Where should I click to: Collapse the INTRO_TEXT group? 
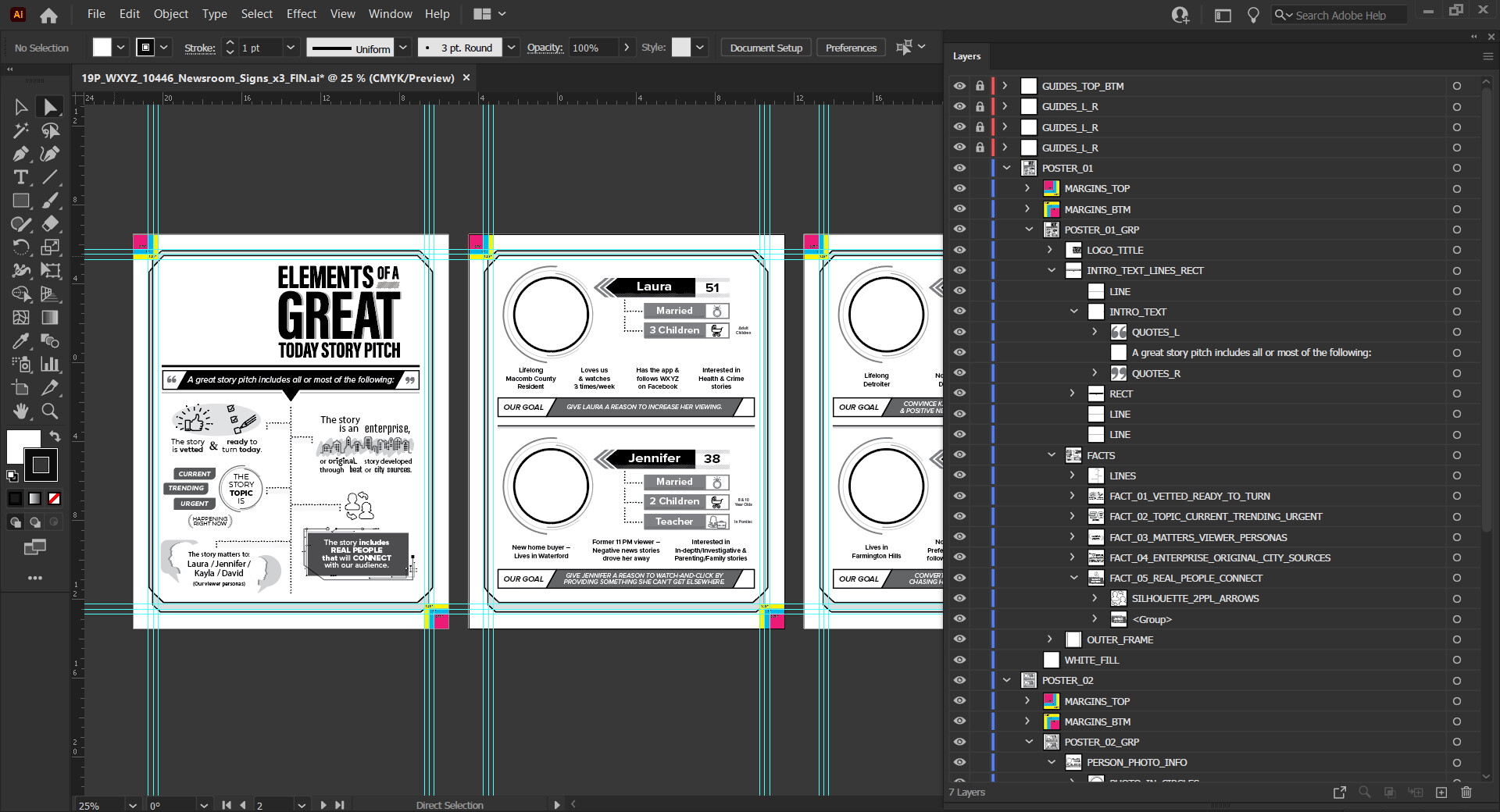1074,312
